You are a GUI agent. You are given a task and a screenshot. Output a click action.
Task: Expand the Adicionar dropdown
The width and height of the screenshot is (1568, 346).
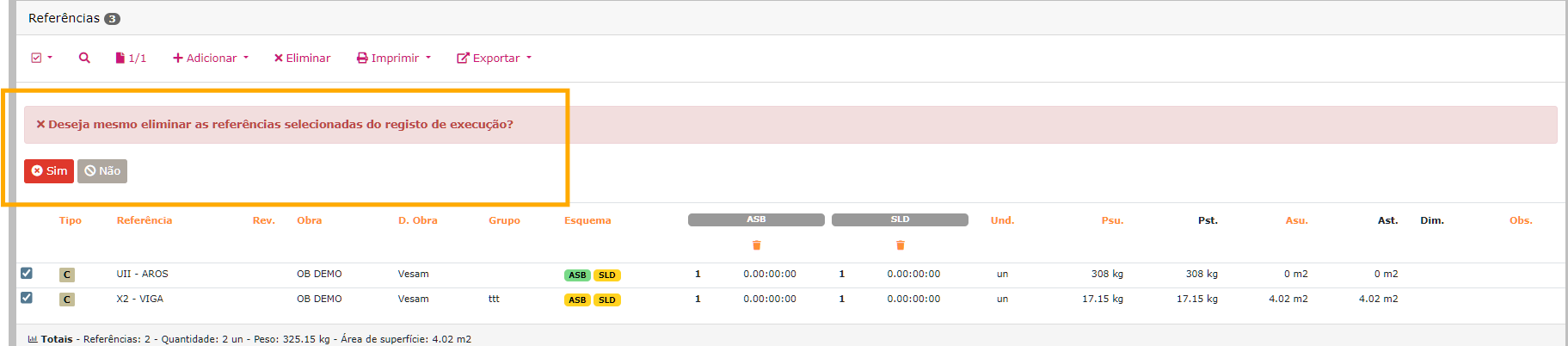click(211, 58)
